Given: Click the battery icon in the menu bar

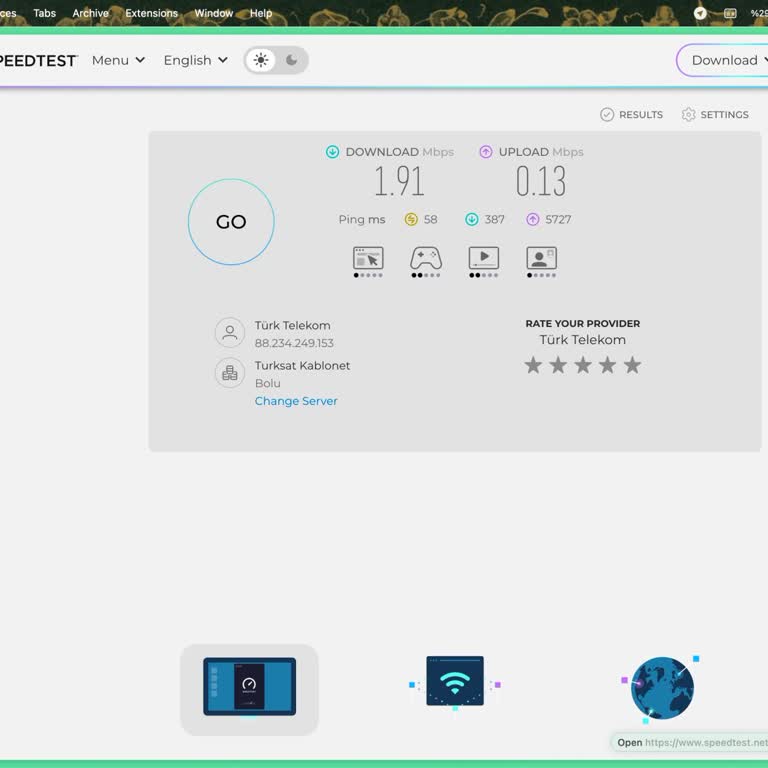Looking at the screenshot, I should (x=730, y=13).
